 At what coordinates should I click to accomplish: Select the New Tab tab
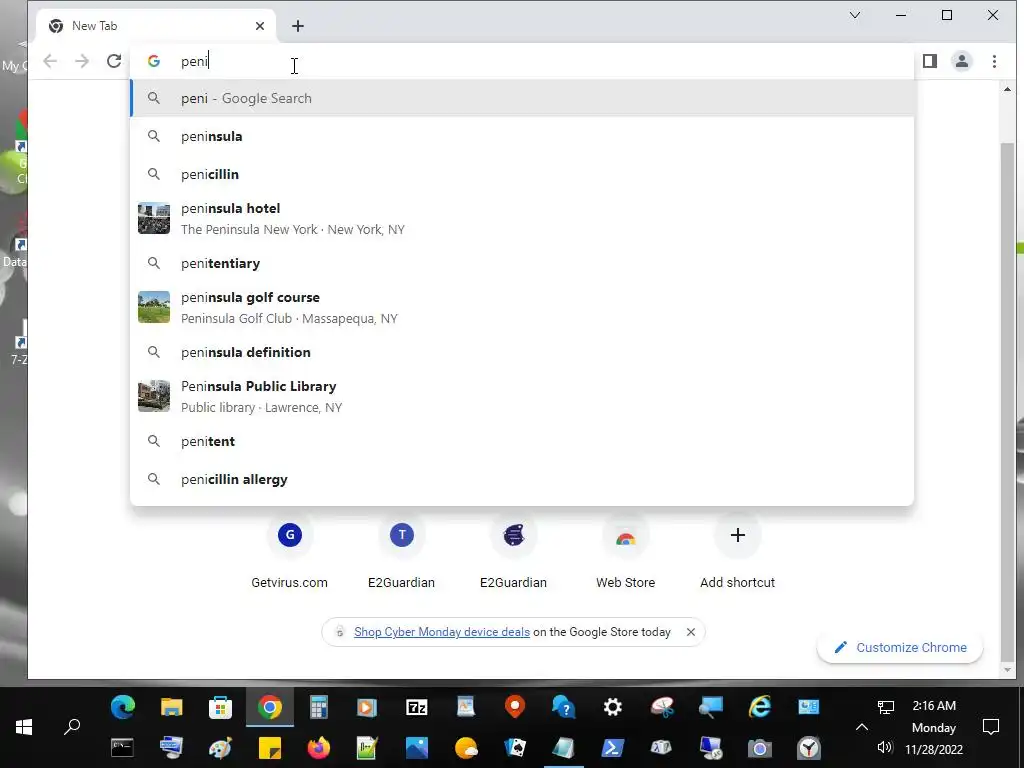(x=157, y=26)
